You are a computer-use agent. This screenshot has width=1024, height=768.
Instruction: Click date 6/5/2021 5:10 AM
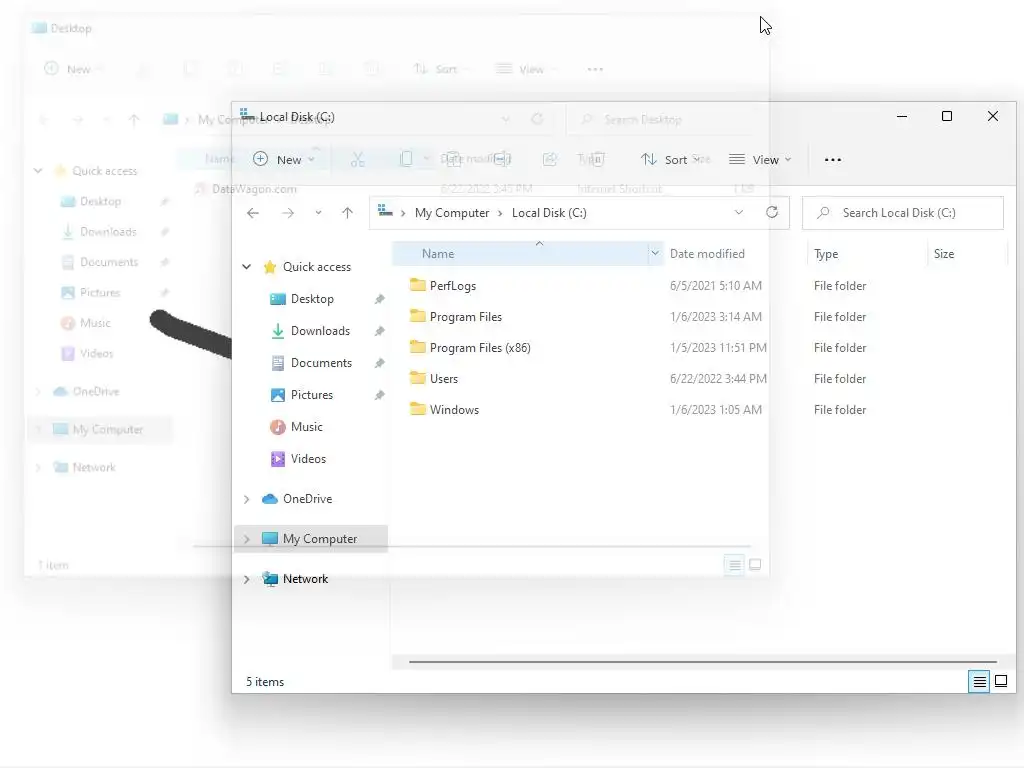click(716, 285)
